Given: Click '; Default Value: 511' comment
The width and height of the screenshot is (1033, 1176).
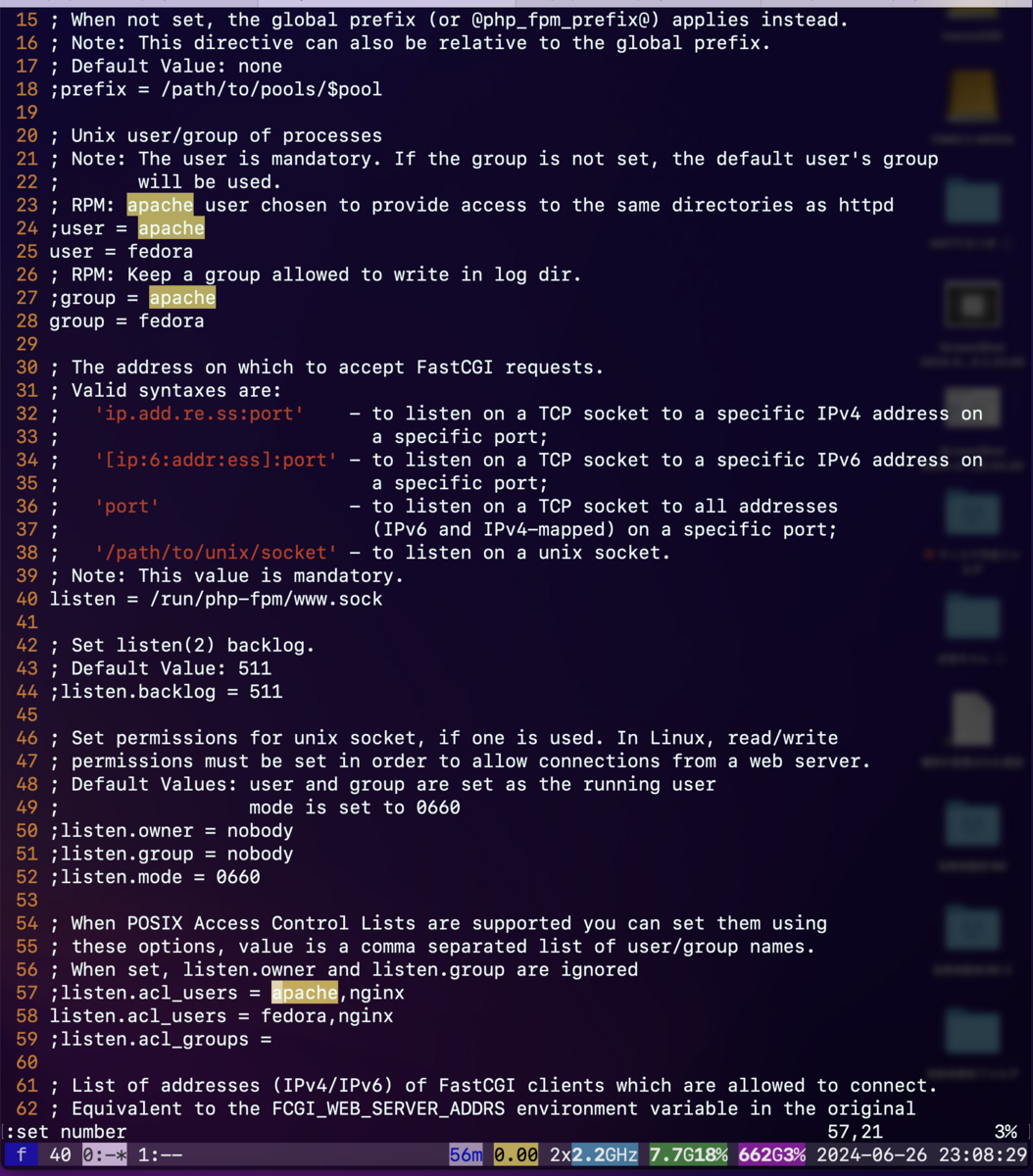Looking at the screenshot, I should tap(161, 668).
